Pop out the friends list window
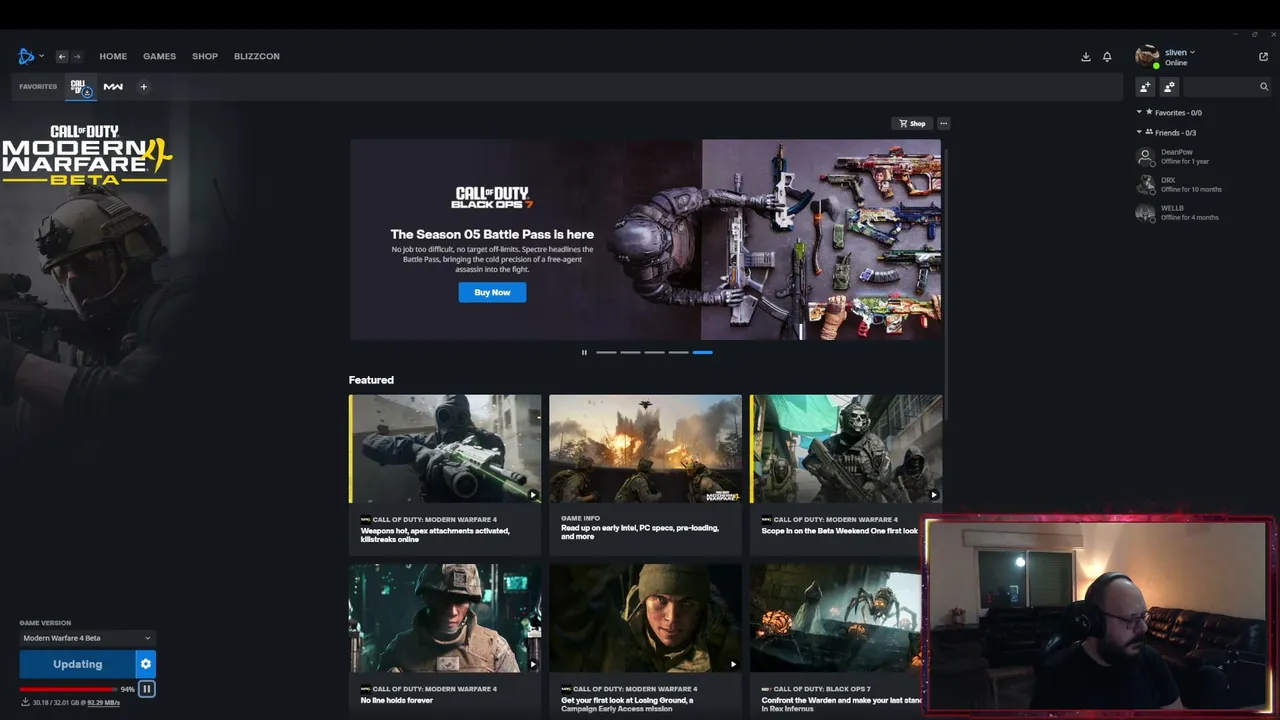The height and width of the screenshot is (720, 1280). 1263,57
